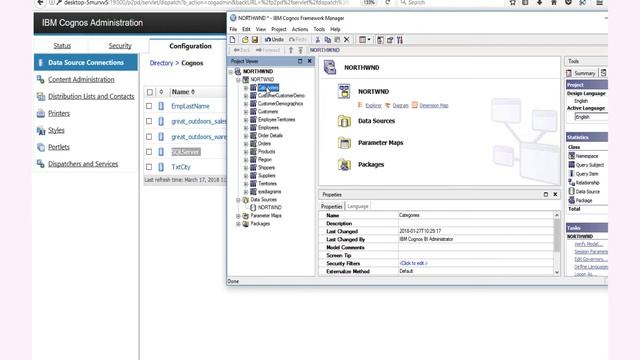The image size is (640, 360).
Task: Open the Explorer link under NORTWND
Action: [x=373, y=105]
